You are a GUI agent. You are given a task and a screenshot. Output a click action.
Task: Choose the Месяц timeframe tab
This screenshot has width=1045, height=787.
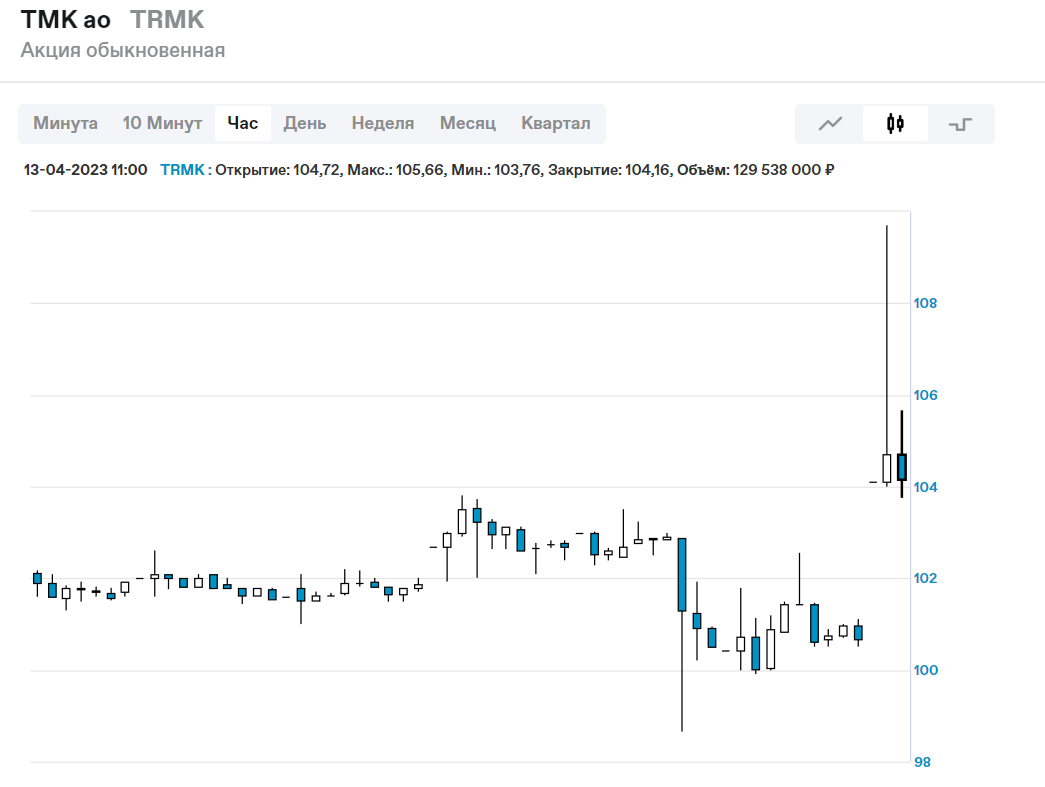click(x=467, y=123)
